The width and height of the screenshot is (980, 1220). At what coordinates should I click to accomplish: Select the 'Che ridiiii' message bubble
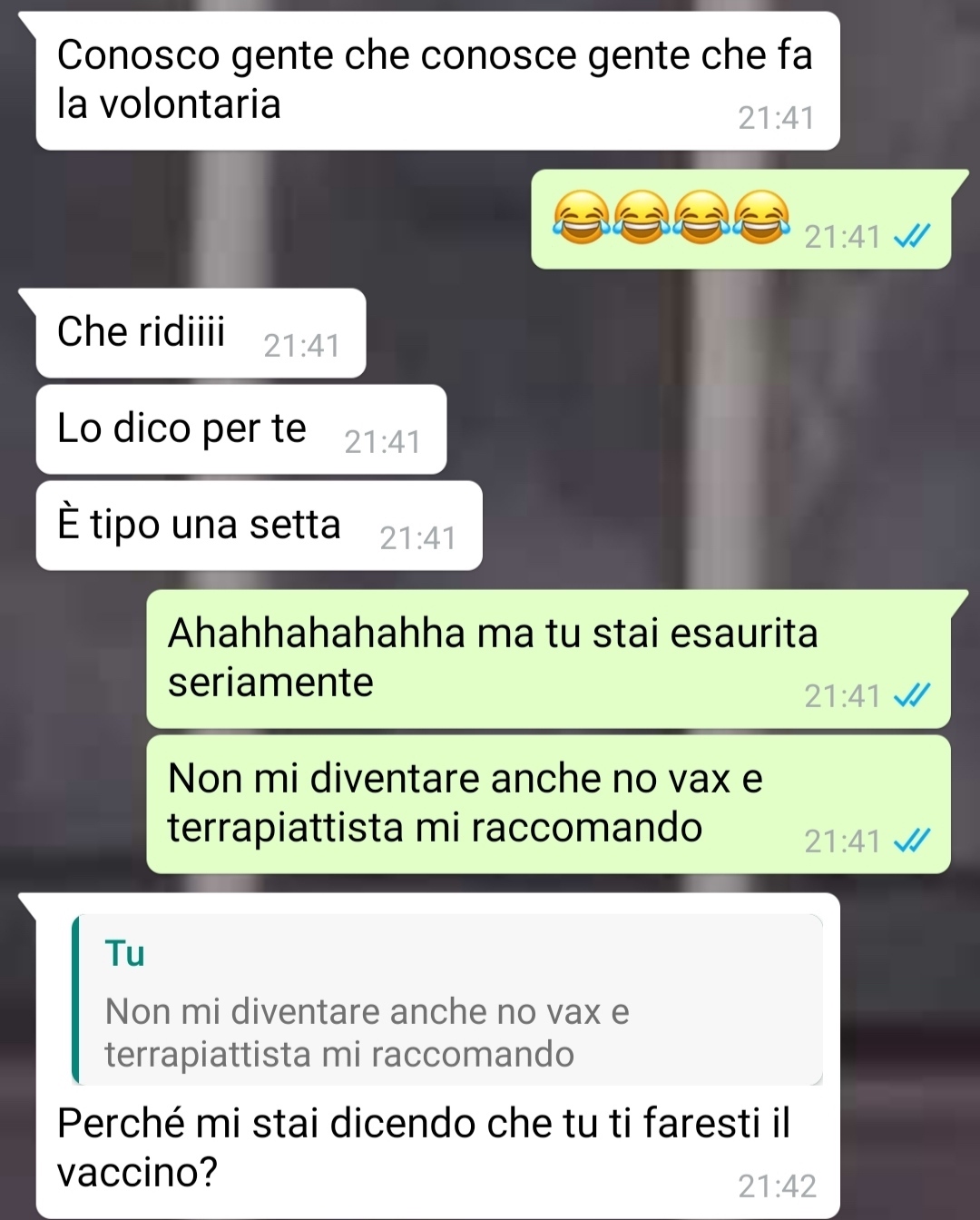[201, 333]
